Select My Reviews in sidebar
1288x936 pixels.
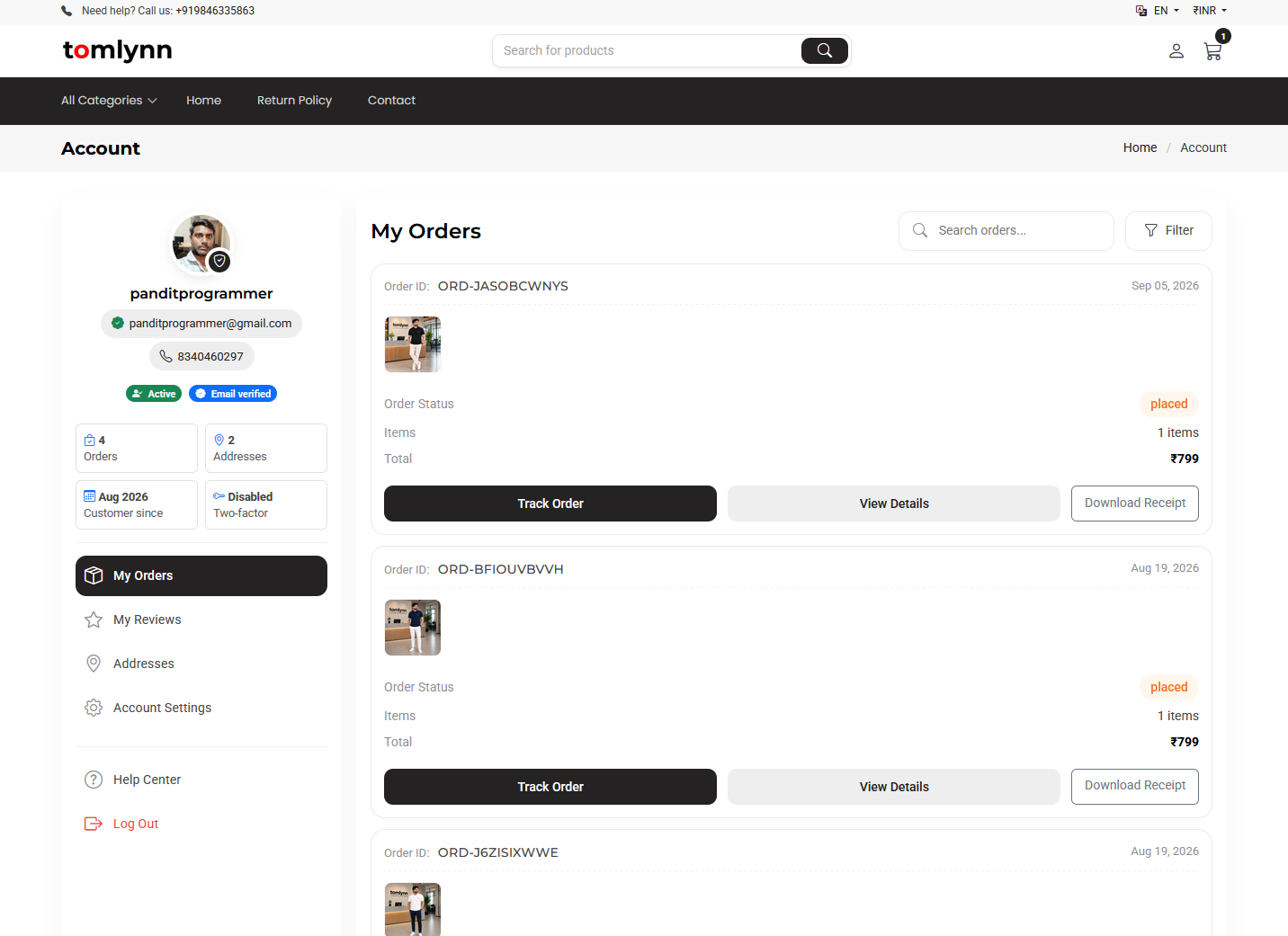(201, 620)
